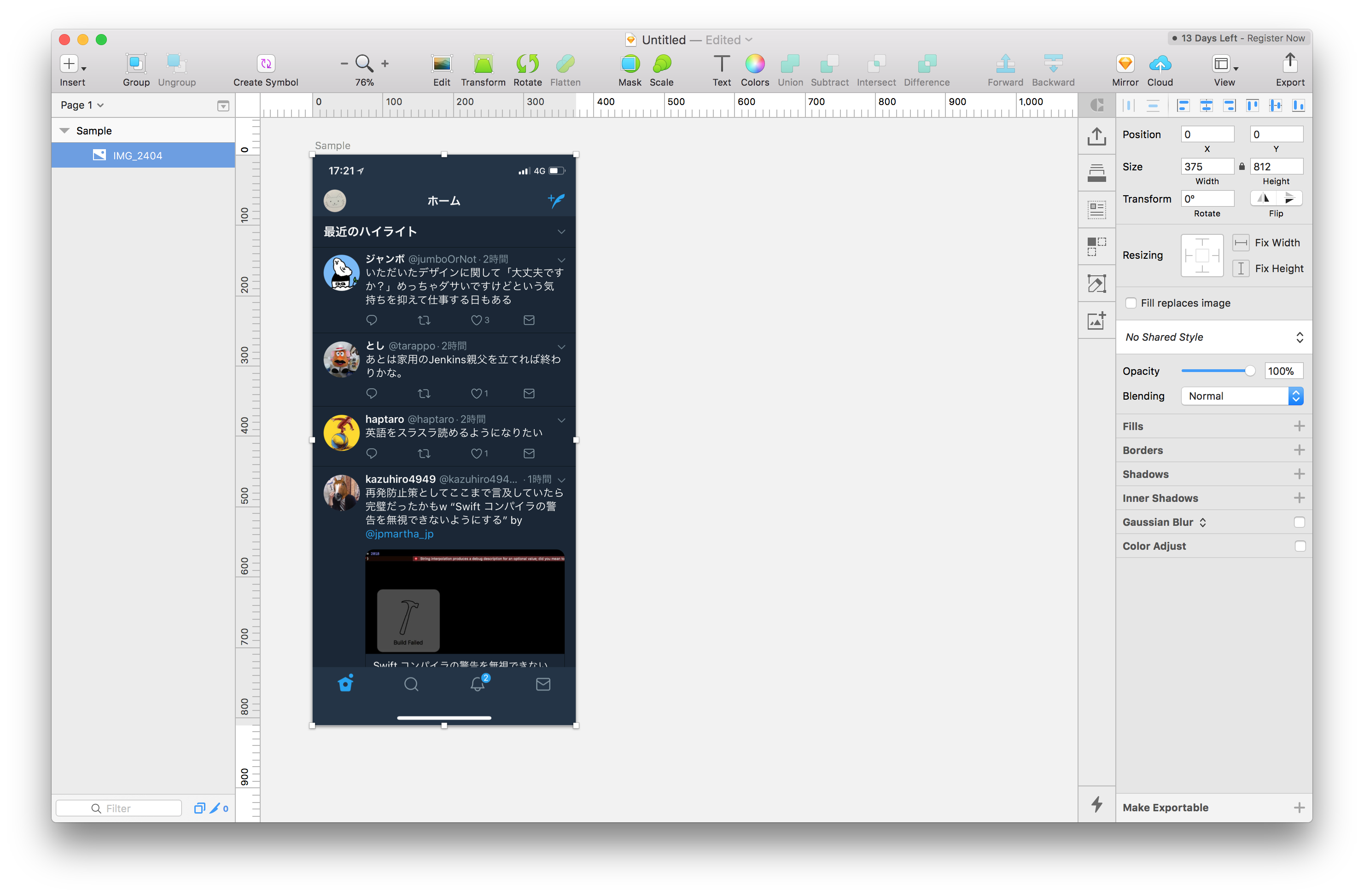
Task: Zoom out with the minus button
Action: tap(344, 64)
